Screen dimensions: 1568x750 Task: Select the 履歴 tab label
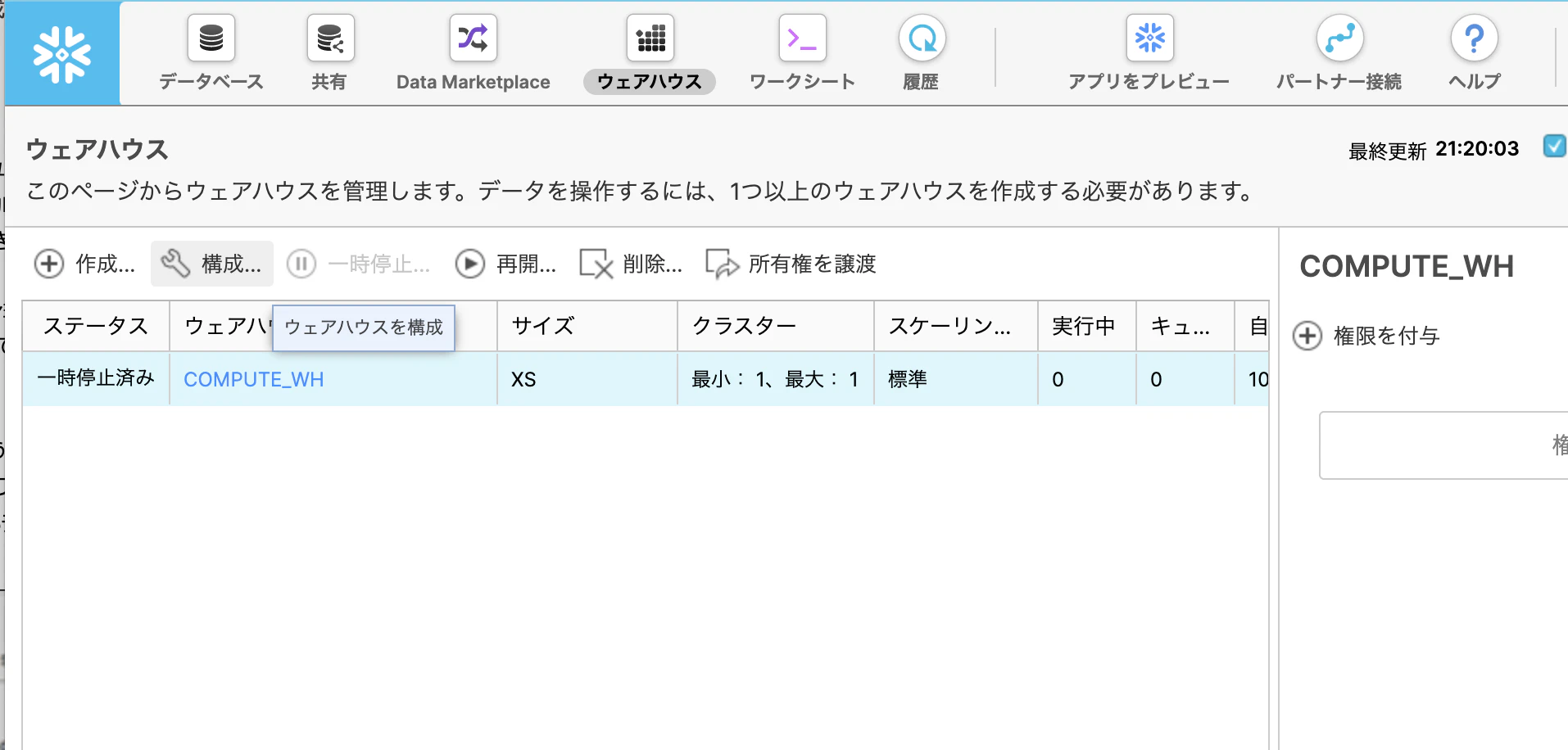click(921, 82)
